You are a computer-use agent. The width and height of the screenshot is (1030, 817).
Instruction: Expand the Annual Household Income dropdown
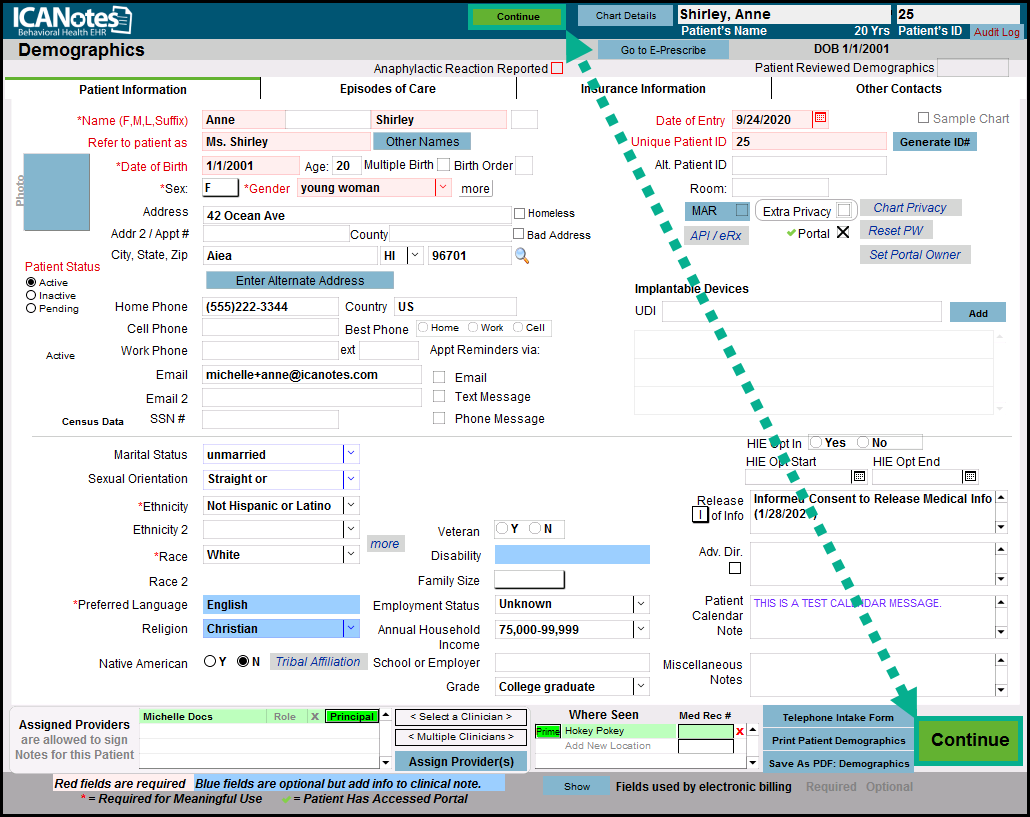point(641,629)
